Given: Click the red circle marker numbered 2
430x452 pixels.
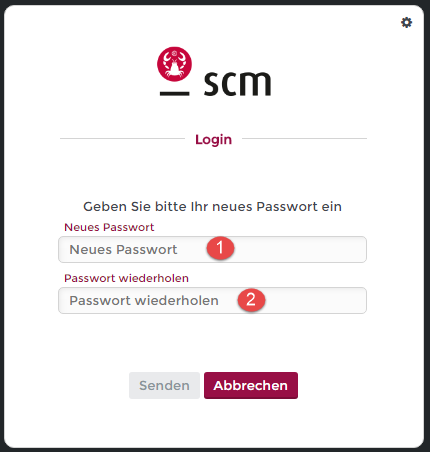Looking at the screenshot, I should (251, 299).
